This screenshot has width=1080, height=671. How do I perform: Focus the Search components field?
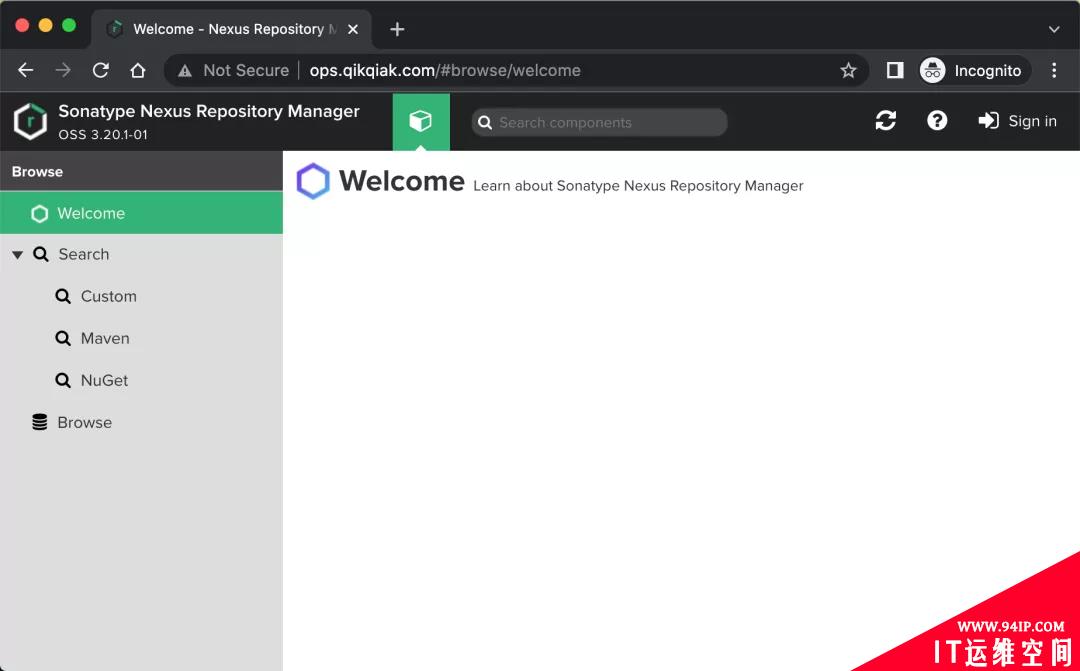pos(599,122)
